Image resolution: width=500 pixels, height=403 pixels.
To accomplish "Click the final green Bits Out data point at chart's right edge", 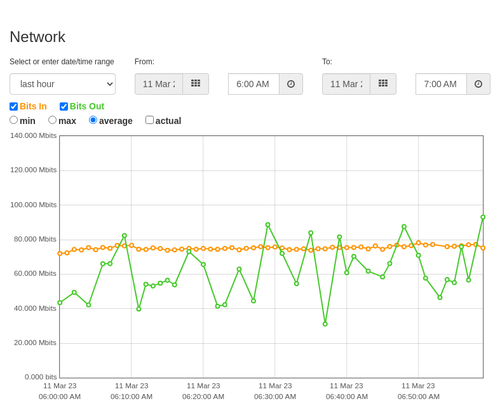I will (x=483, y=217).
